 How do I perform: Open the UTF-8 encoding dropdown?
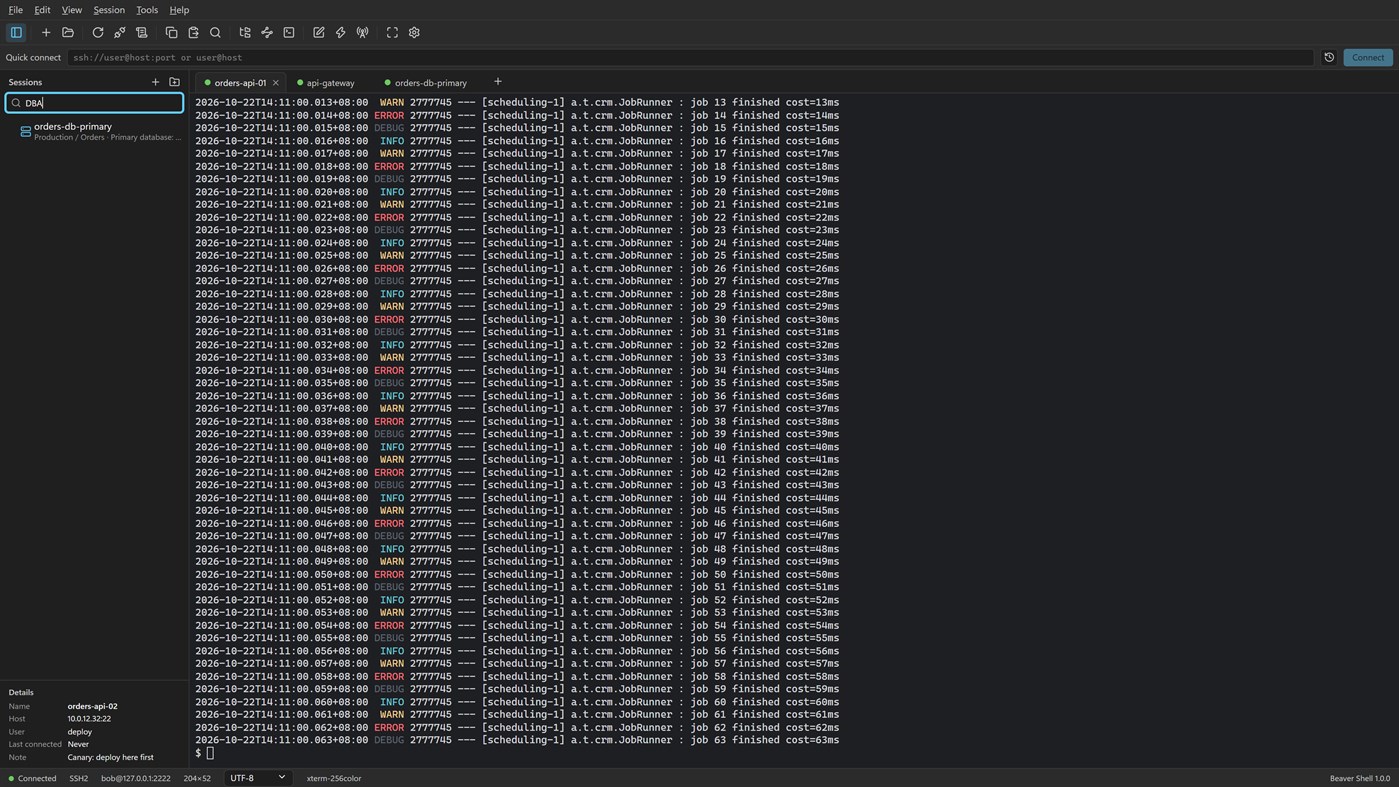(x=257, y=778)
